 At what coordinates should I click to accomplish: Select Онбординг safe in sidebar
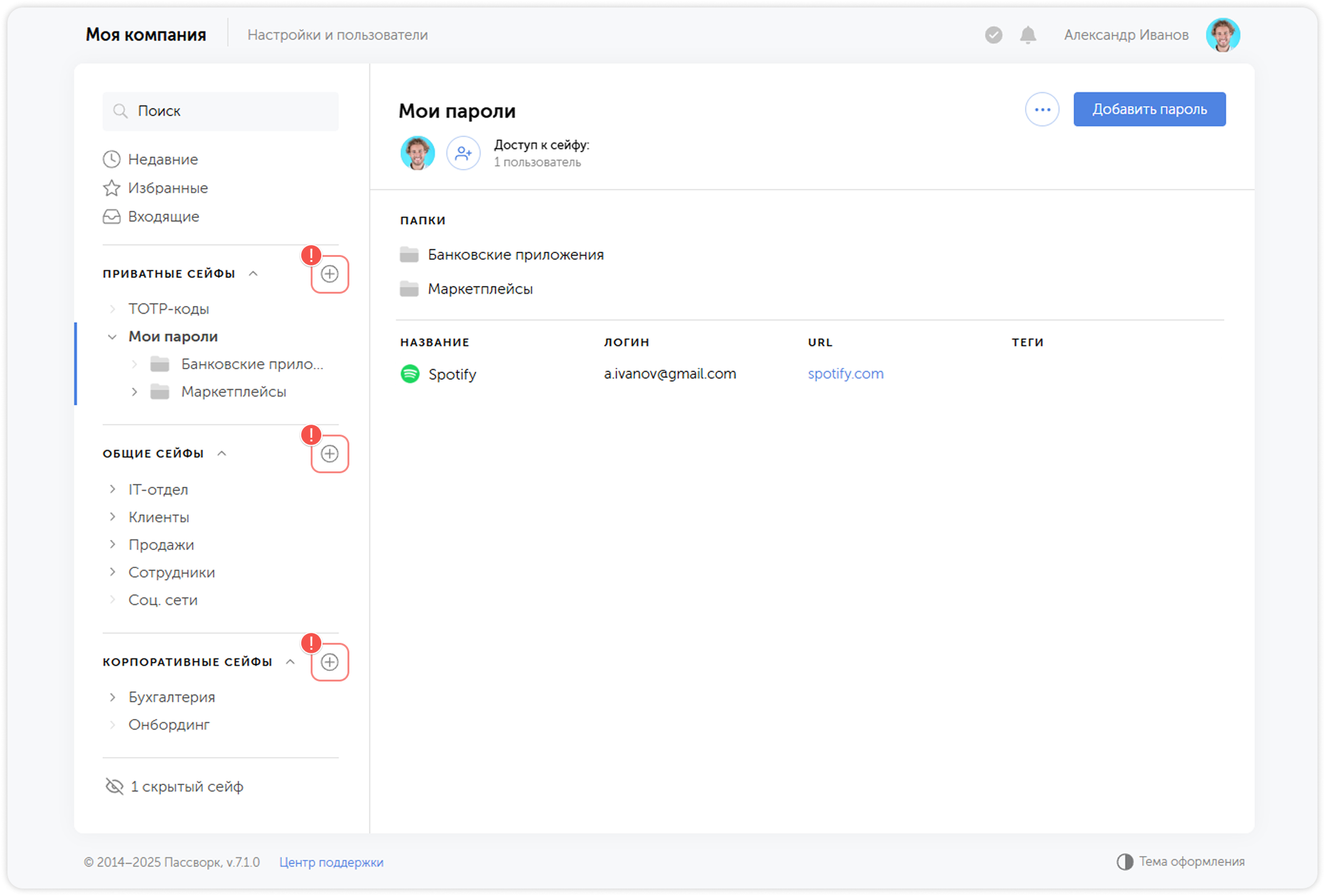point(169,725)
